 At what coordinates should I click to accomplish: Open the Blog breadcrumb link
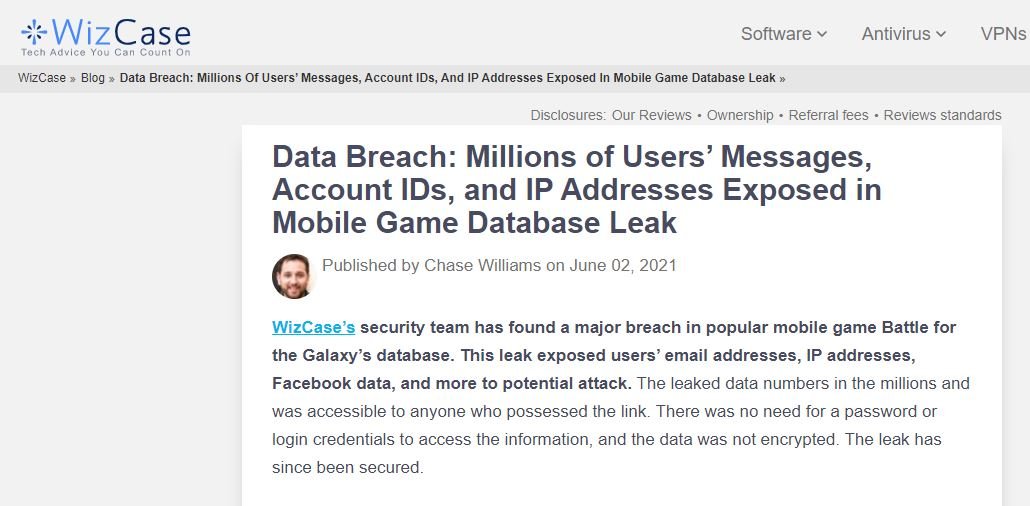[93, 78]
